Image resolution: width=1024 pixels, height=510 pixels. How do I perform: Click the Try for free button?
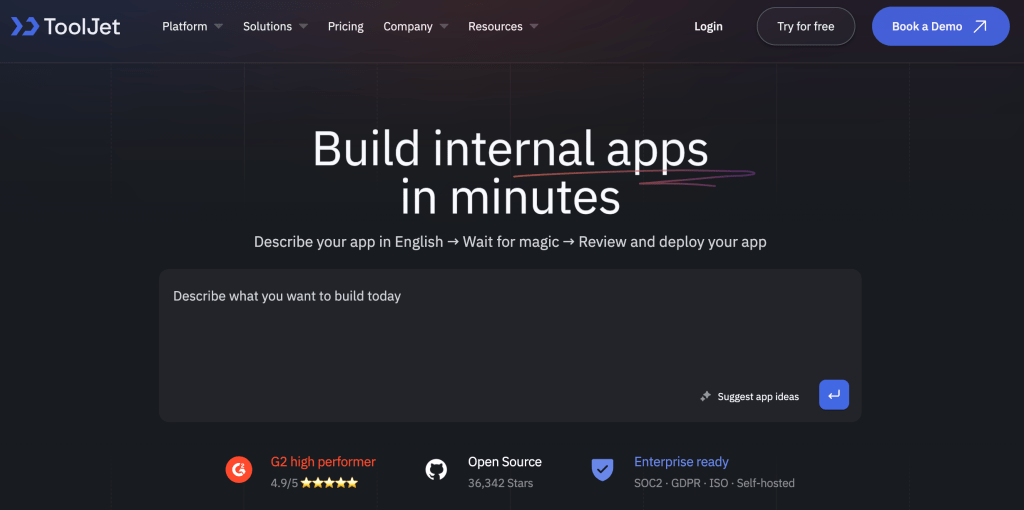(805, 27)
